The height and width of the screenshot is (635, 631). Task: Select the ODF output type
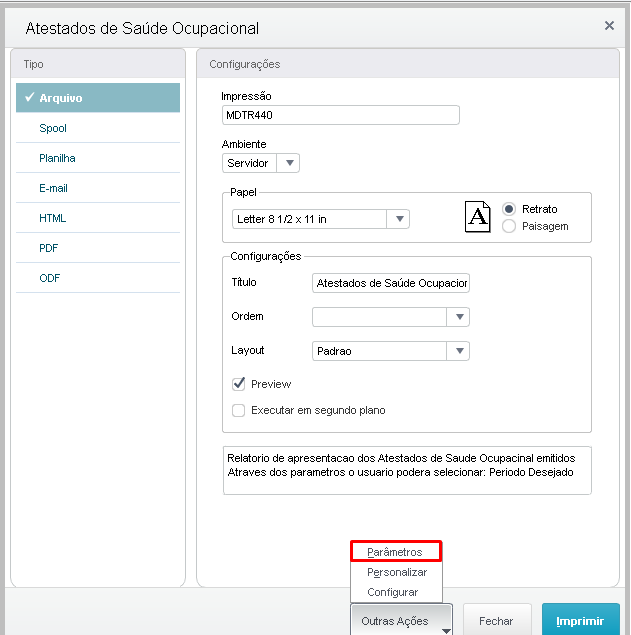pyautogui.click(x=98, y=278)
